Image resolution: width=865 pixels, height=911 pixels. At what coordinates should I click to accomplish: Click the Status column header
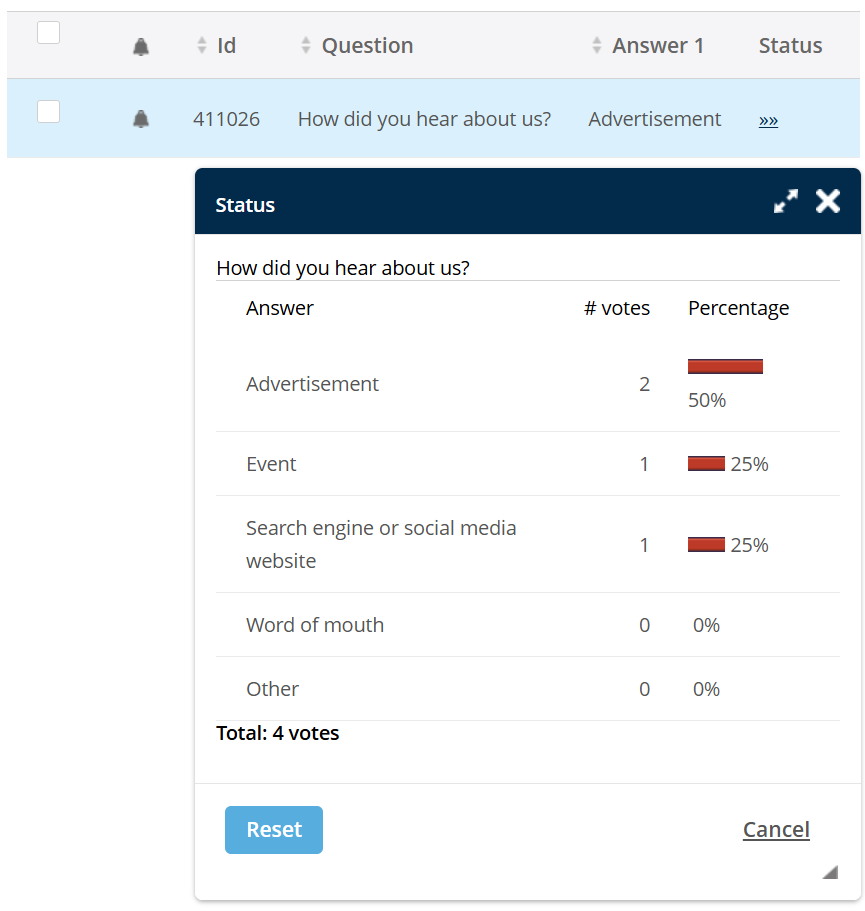pos(790,45)
